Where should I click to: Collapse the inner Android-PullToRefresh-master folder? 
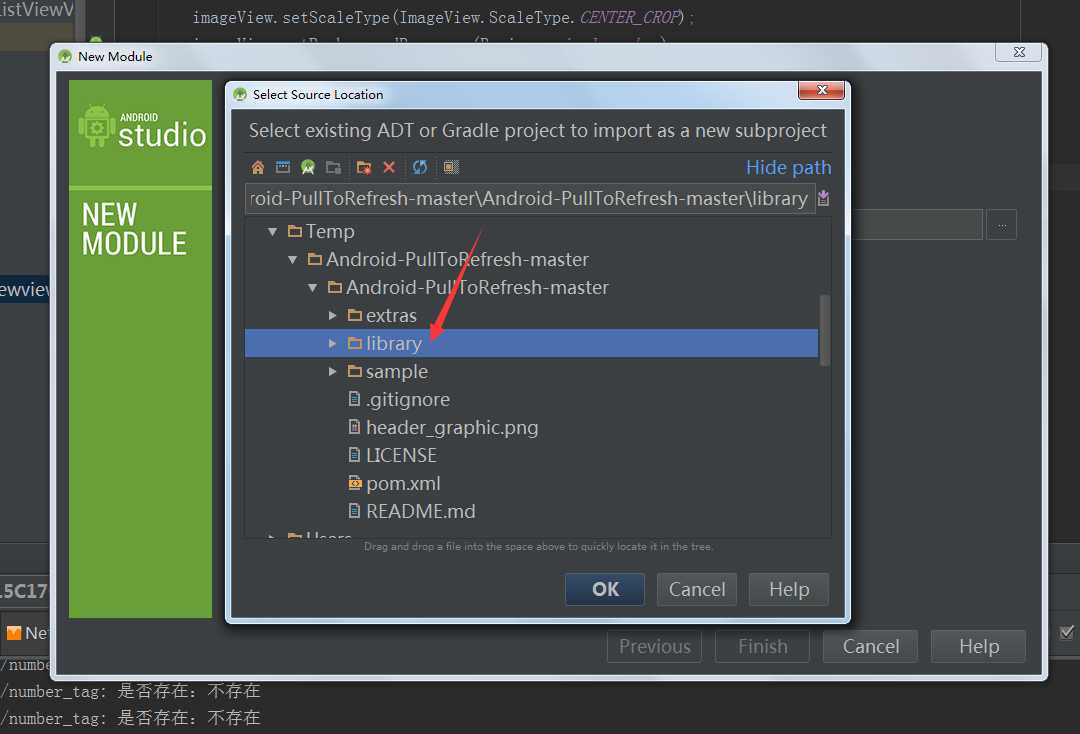313,287
